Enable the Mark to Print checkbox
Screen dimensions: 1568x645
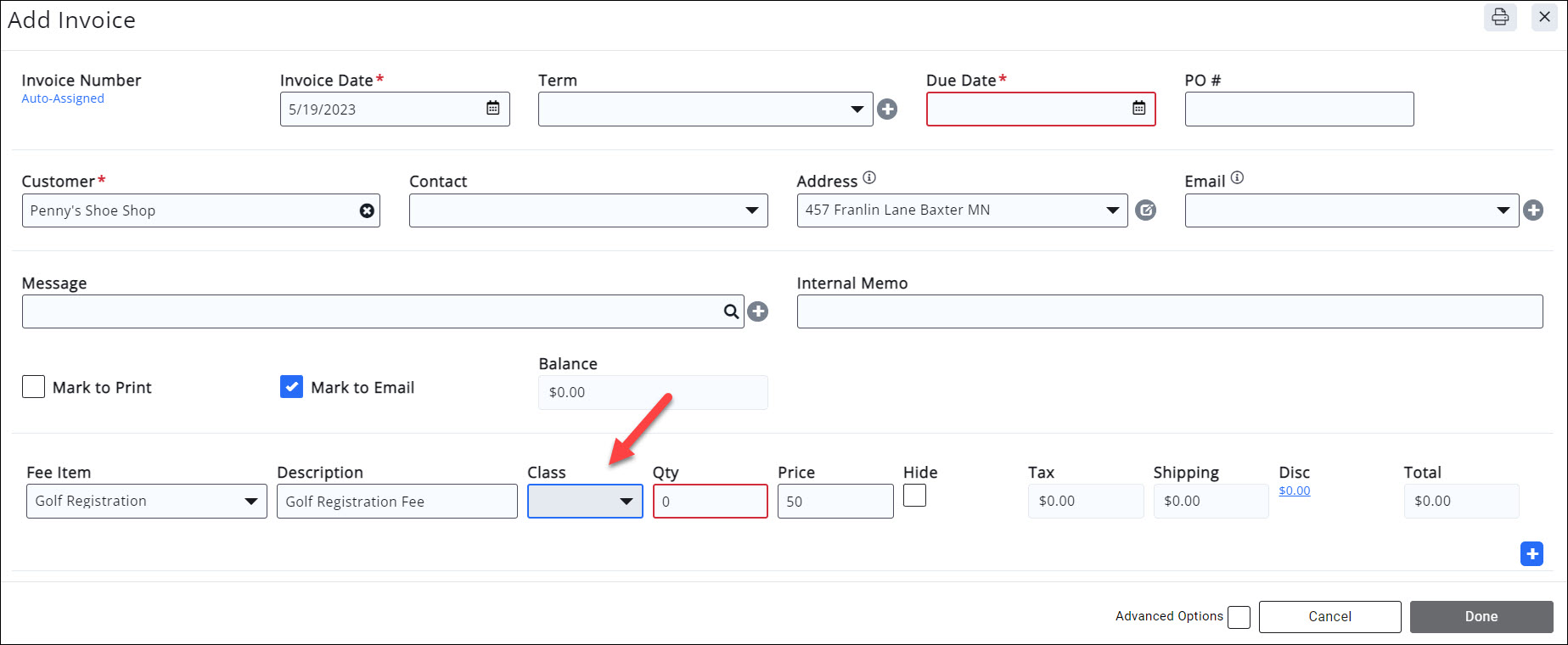click(33, 387)
